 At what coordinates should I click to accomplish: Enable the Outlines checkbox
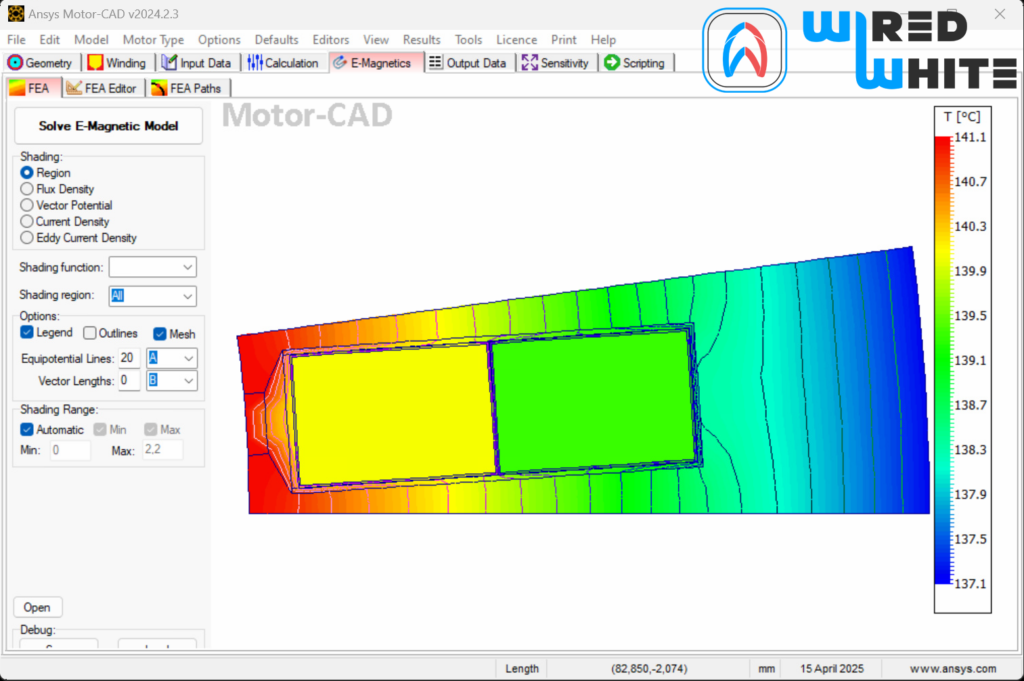tap(89, 334)
